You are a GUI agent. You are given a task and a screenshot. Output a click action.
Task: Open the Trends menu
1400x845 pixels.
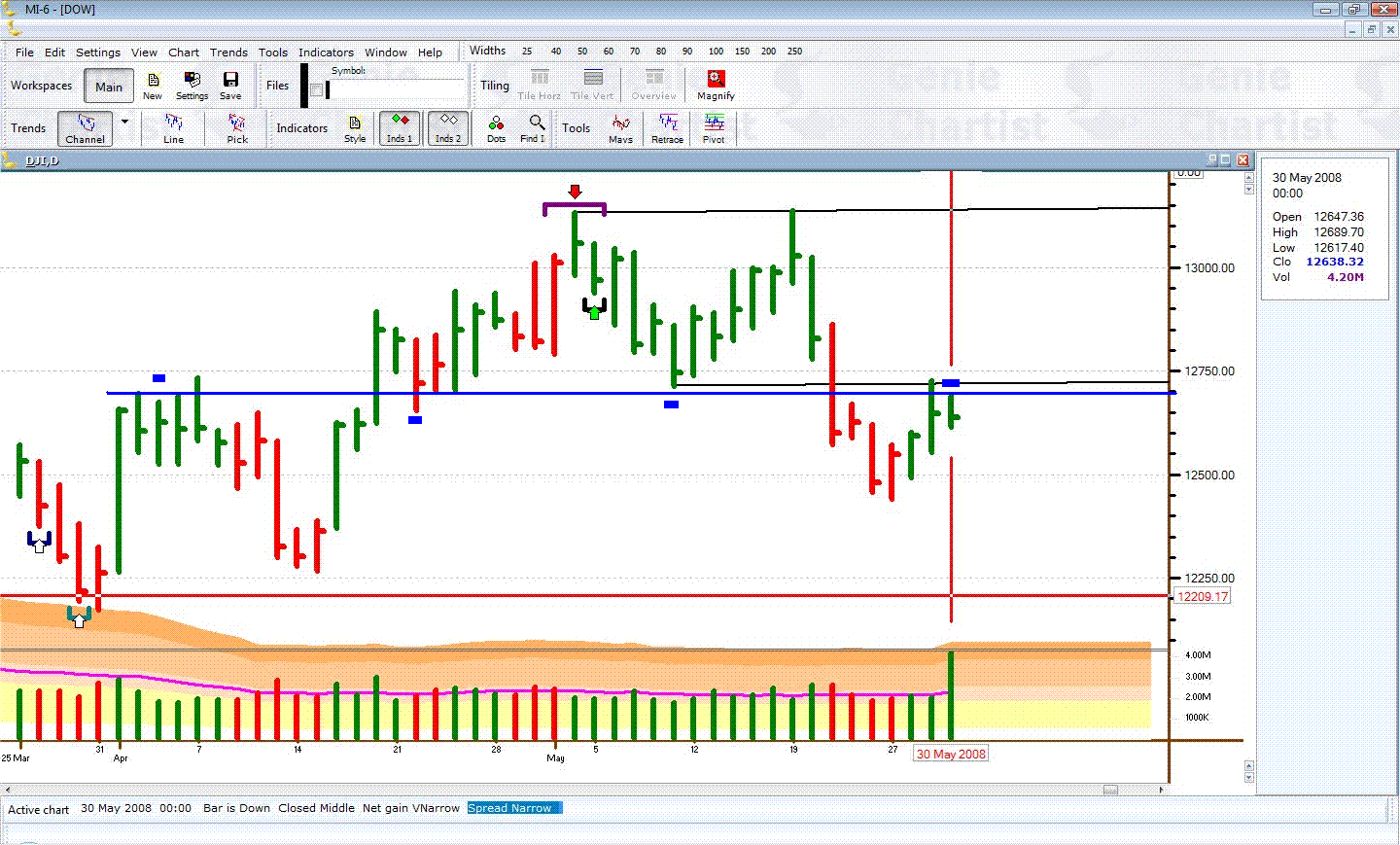(228, 53)
